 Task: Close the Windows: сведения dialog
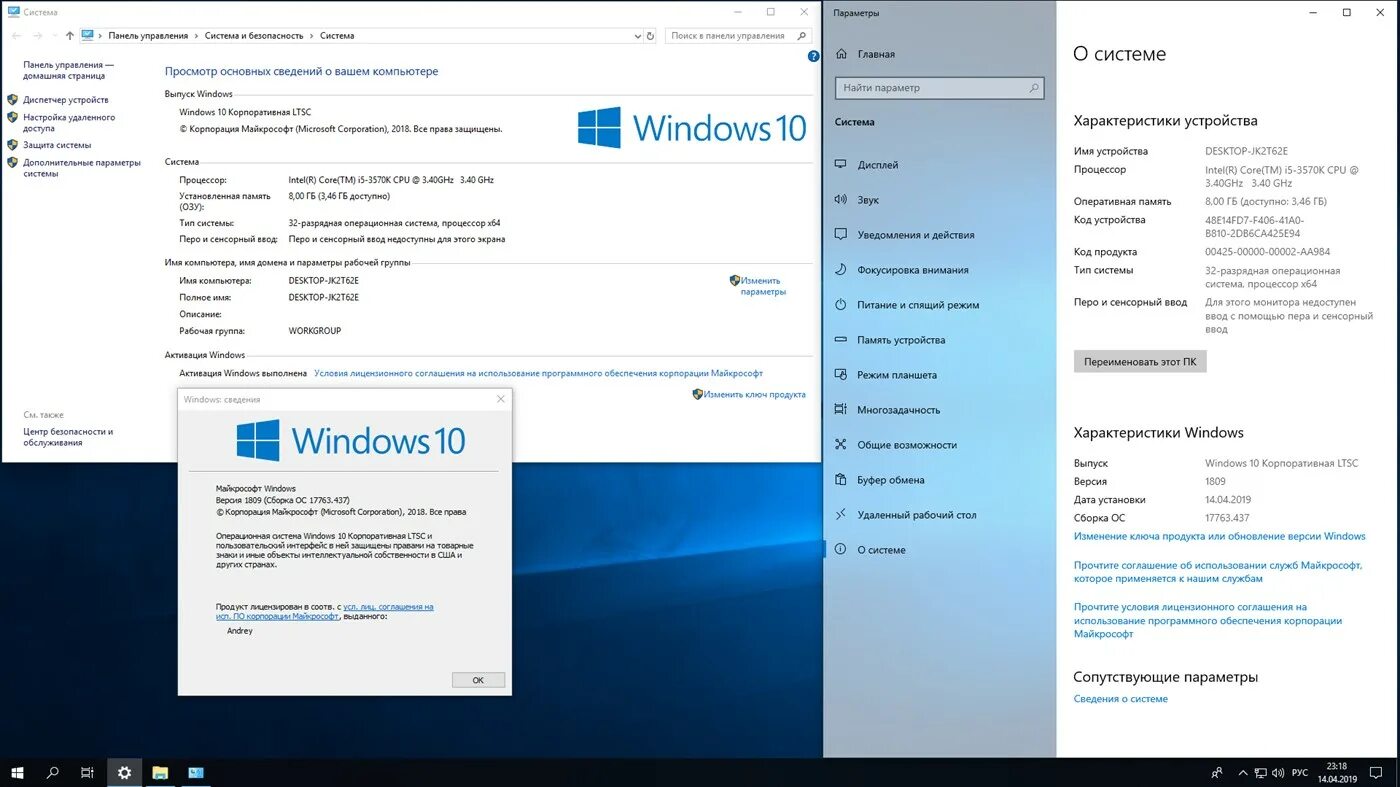pos(501,399)
